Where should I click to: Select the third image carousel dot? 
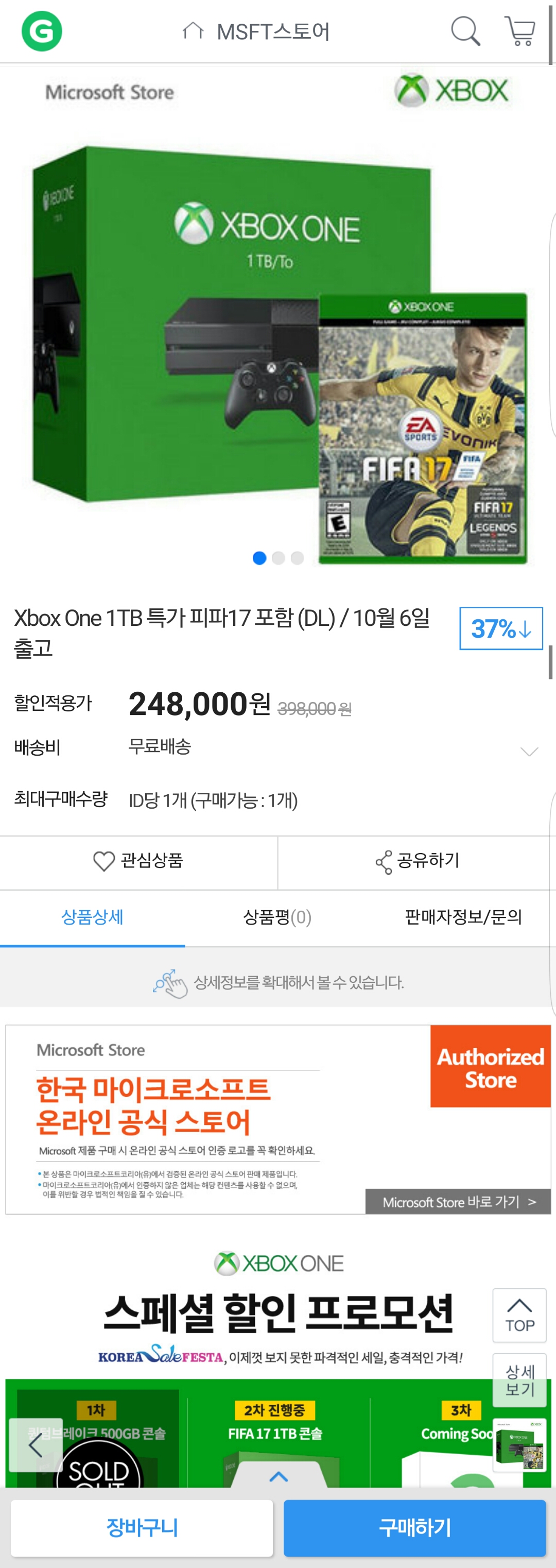(298, 557)
